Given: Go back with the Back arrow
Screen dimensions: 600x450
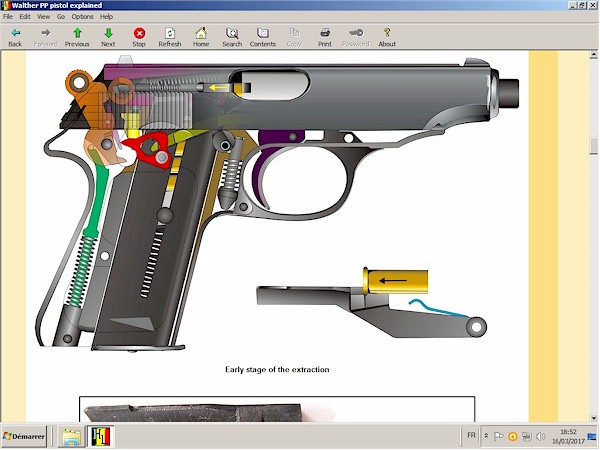Looking at the screenshot, I should pos(15,37).
